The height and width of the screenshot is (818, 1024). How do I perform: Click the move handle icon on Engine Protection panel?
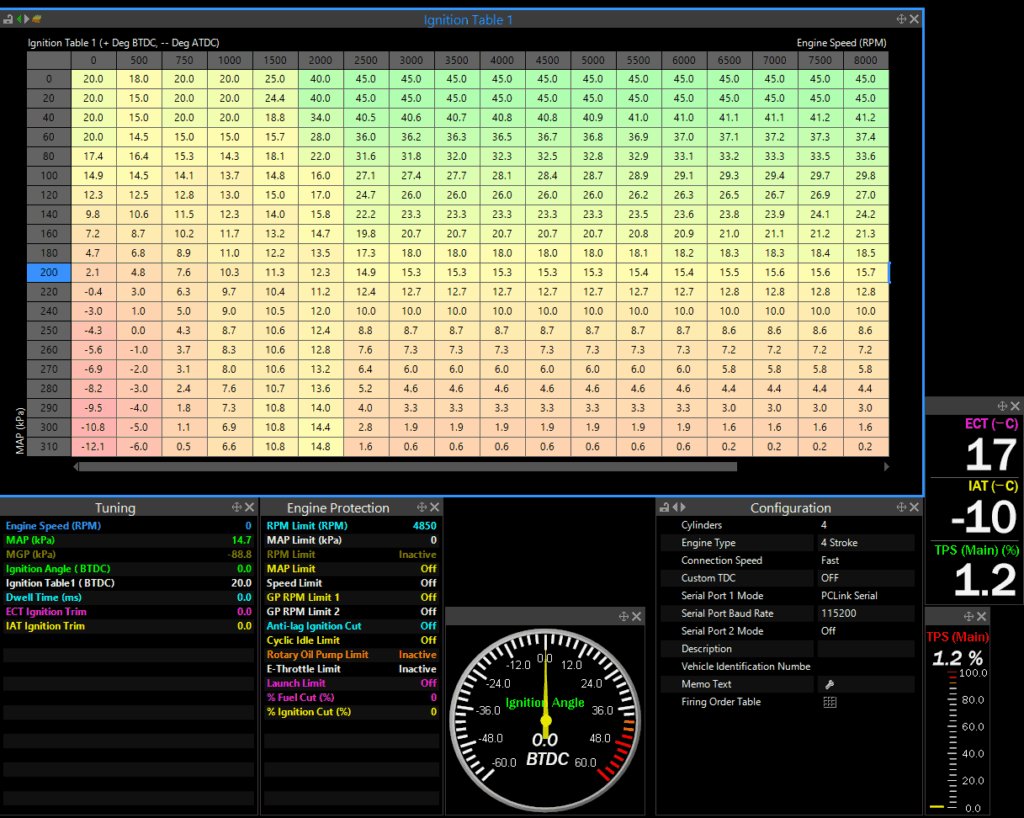[422, 508]
